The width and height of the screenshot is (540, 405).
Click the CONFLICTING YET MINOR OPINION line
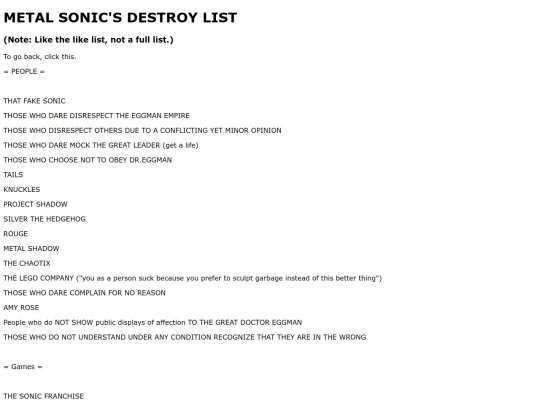(142, 131)
